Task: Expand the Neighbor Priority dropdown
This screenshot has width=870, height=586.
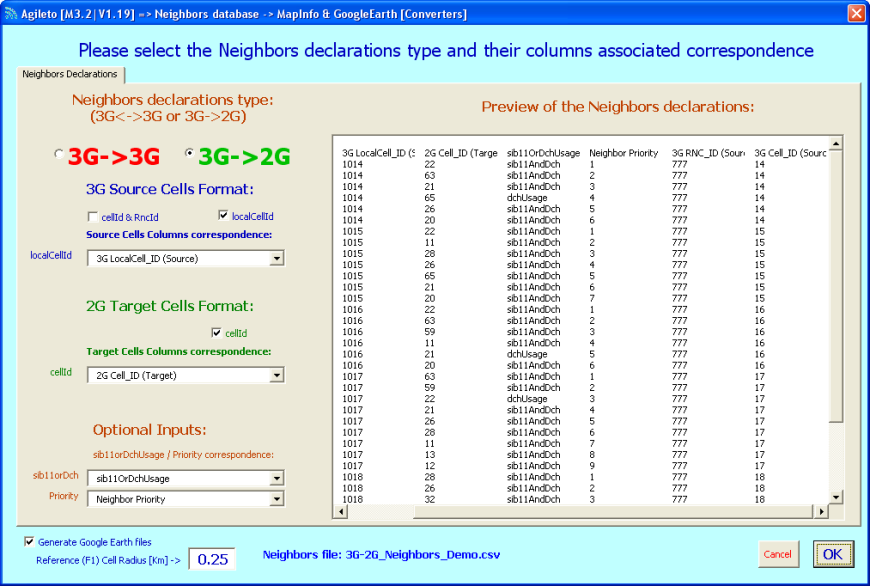Action: (277, 499)
